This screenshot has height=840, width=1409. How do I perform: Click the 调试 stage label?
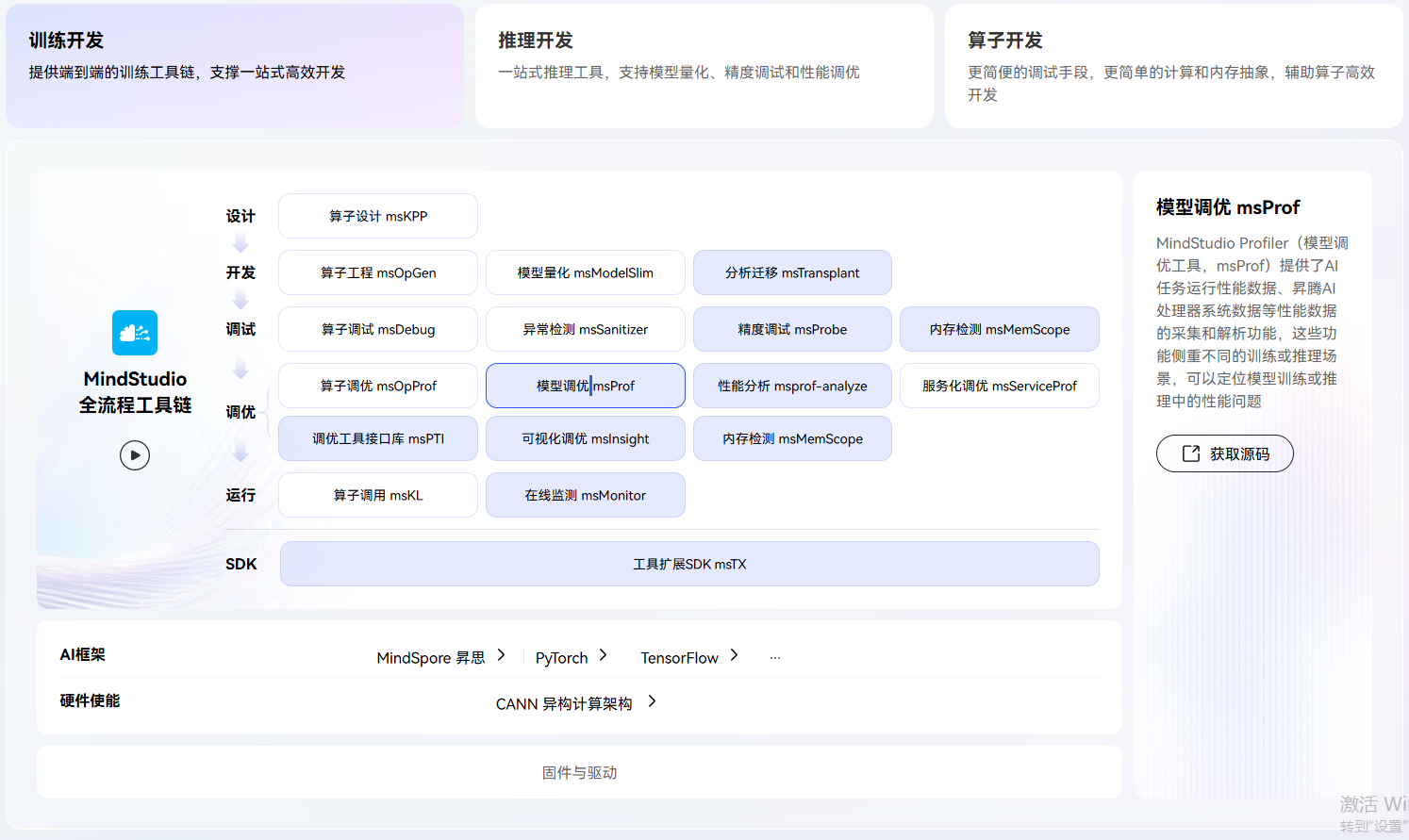pyautogui.click(x=240, y=329)
